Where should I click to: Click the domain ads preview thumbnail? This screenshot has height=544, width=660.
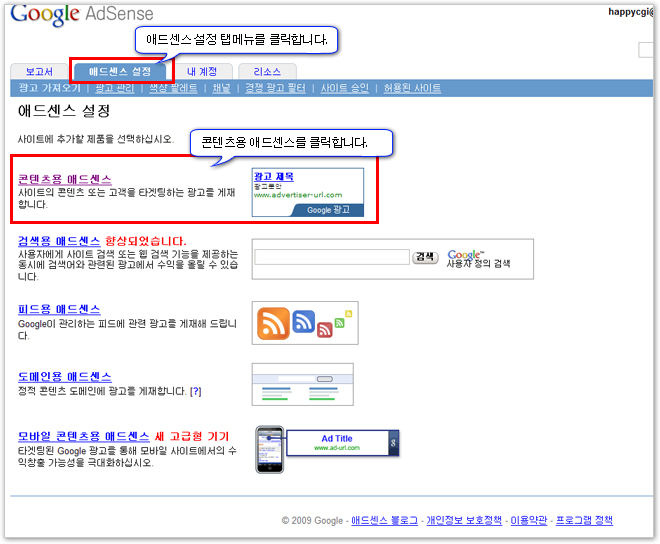[x=303, y=384]
